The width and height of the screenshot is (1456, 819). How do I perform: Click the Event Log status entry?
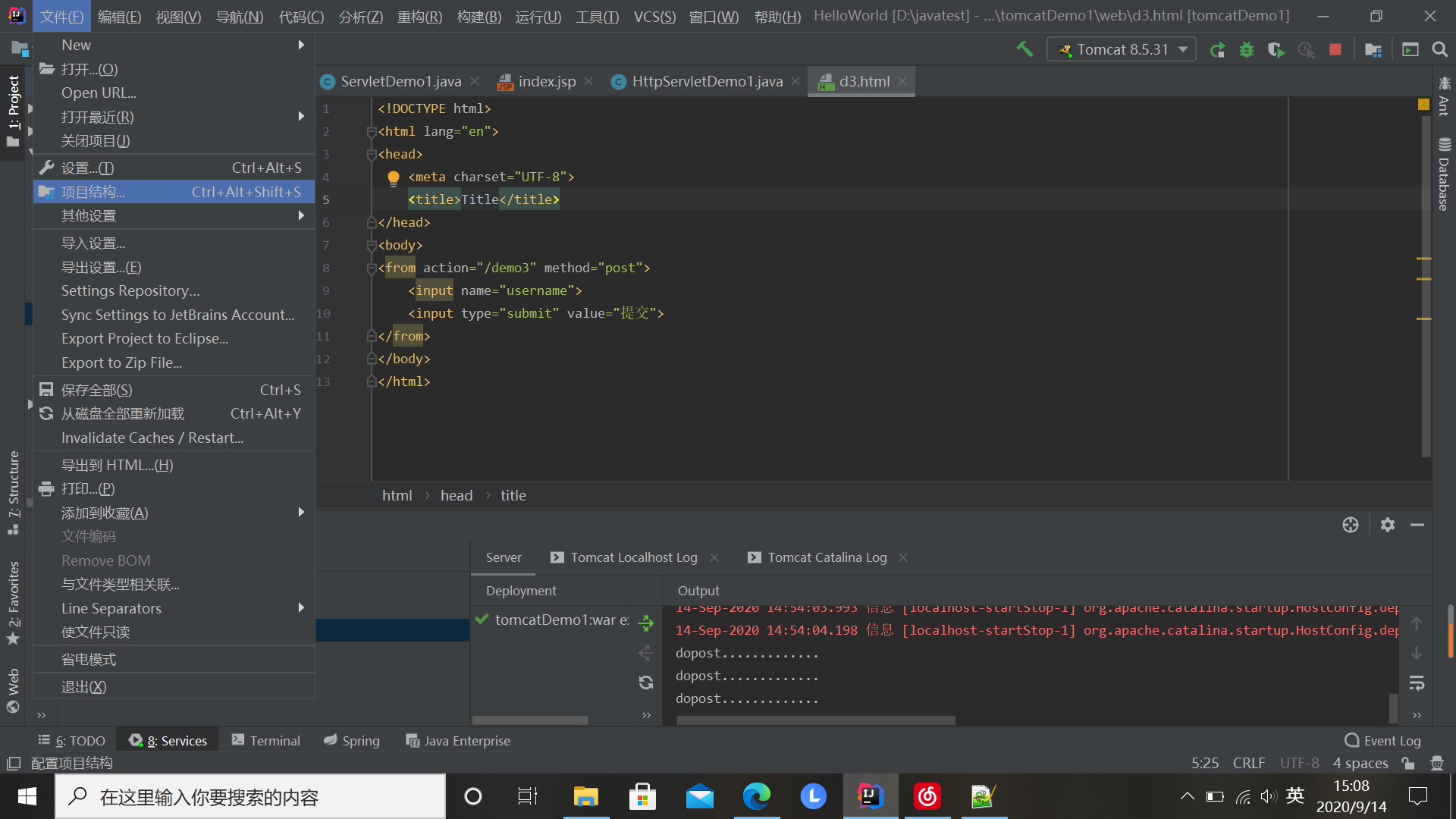(x=1392, y=740)
